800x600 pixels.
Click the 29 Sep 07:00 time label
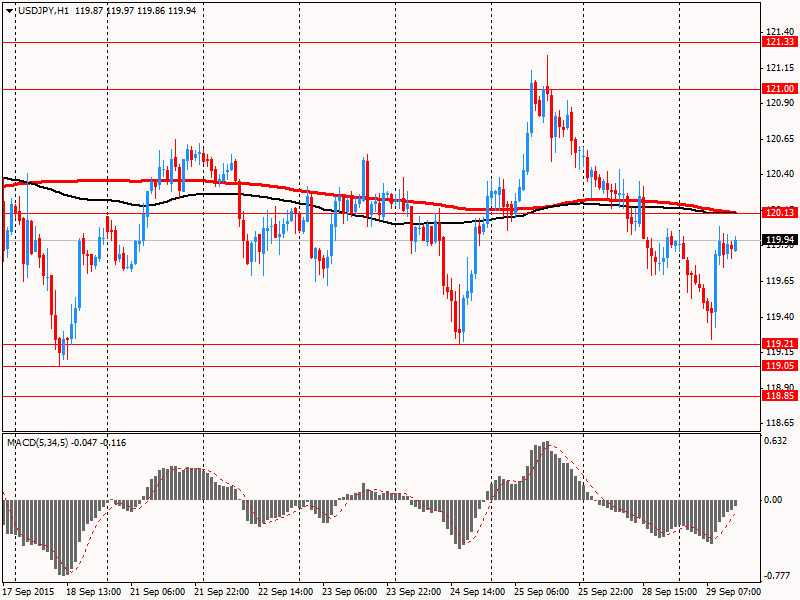[x=733, y=592]
